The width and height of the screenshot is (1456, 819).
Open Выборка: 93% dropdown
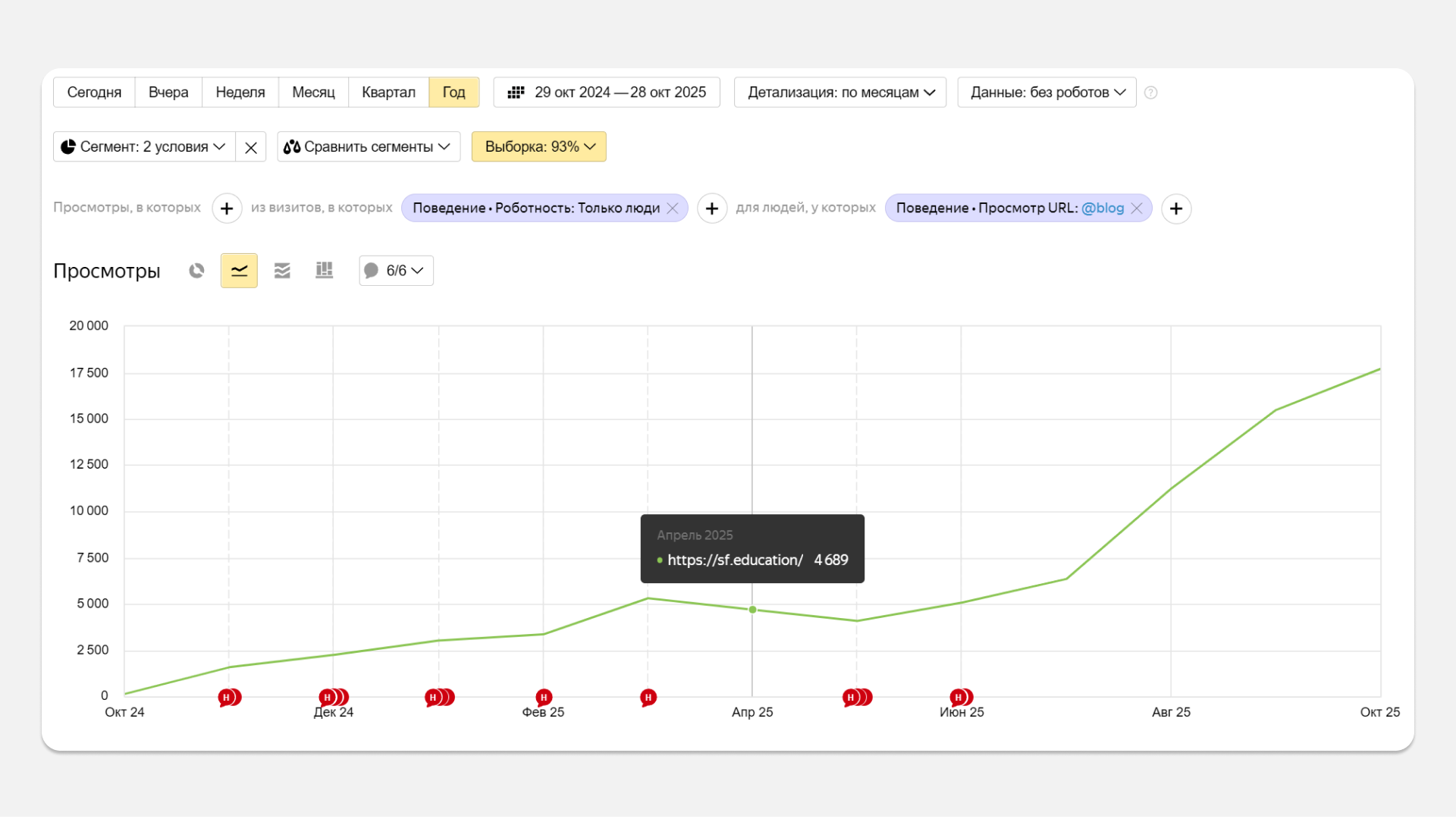click(539, 147)
